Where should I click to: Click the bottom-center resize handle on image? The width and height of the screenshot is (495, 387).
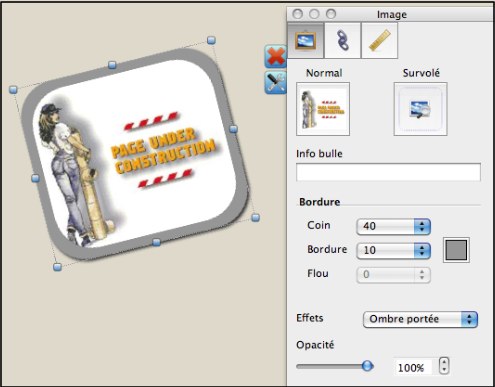pos(156,242)
